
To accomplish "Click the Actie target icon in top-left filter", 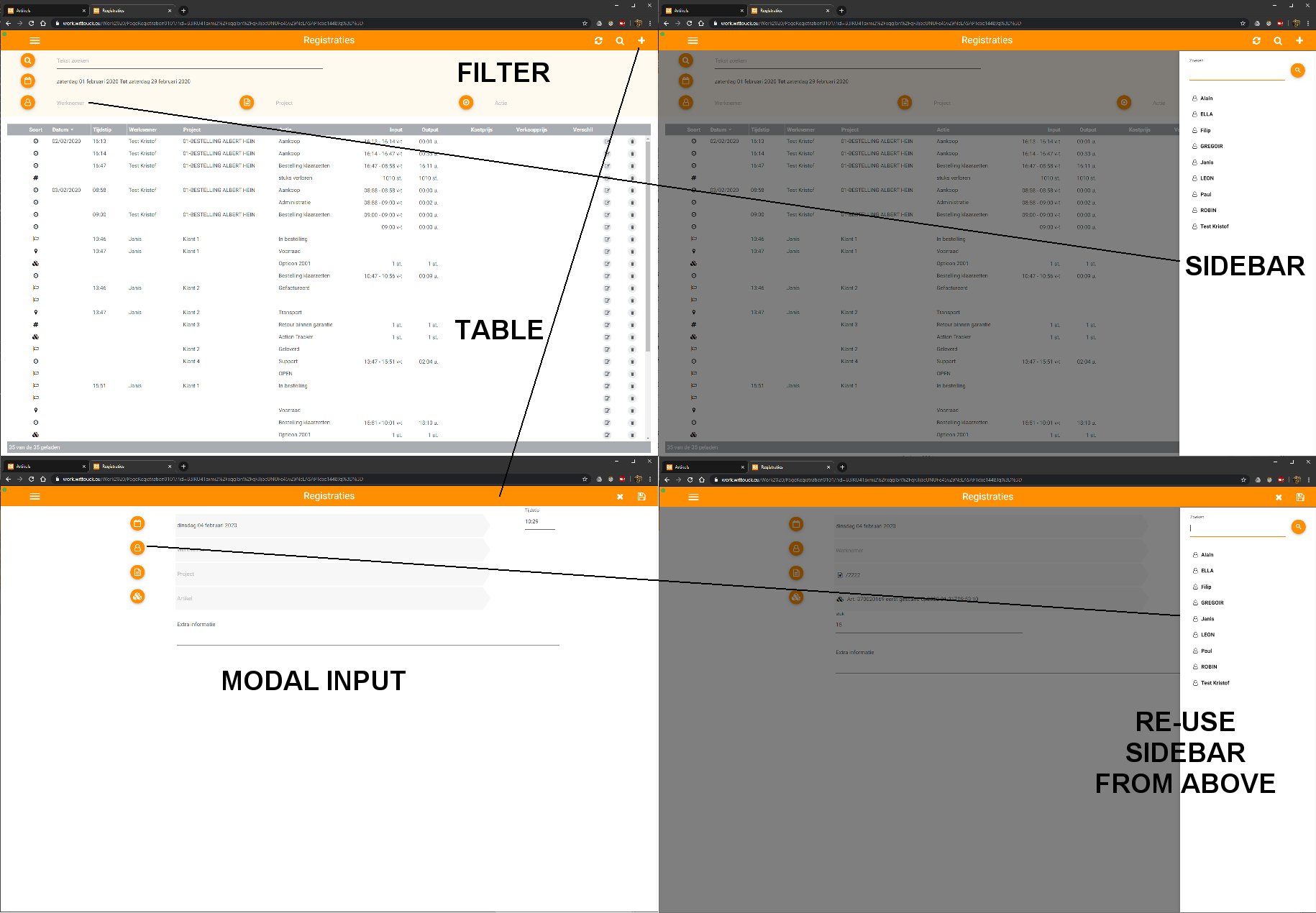I will [466, 103].
